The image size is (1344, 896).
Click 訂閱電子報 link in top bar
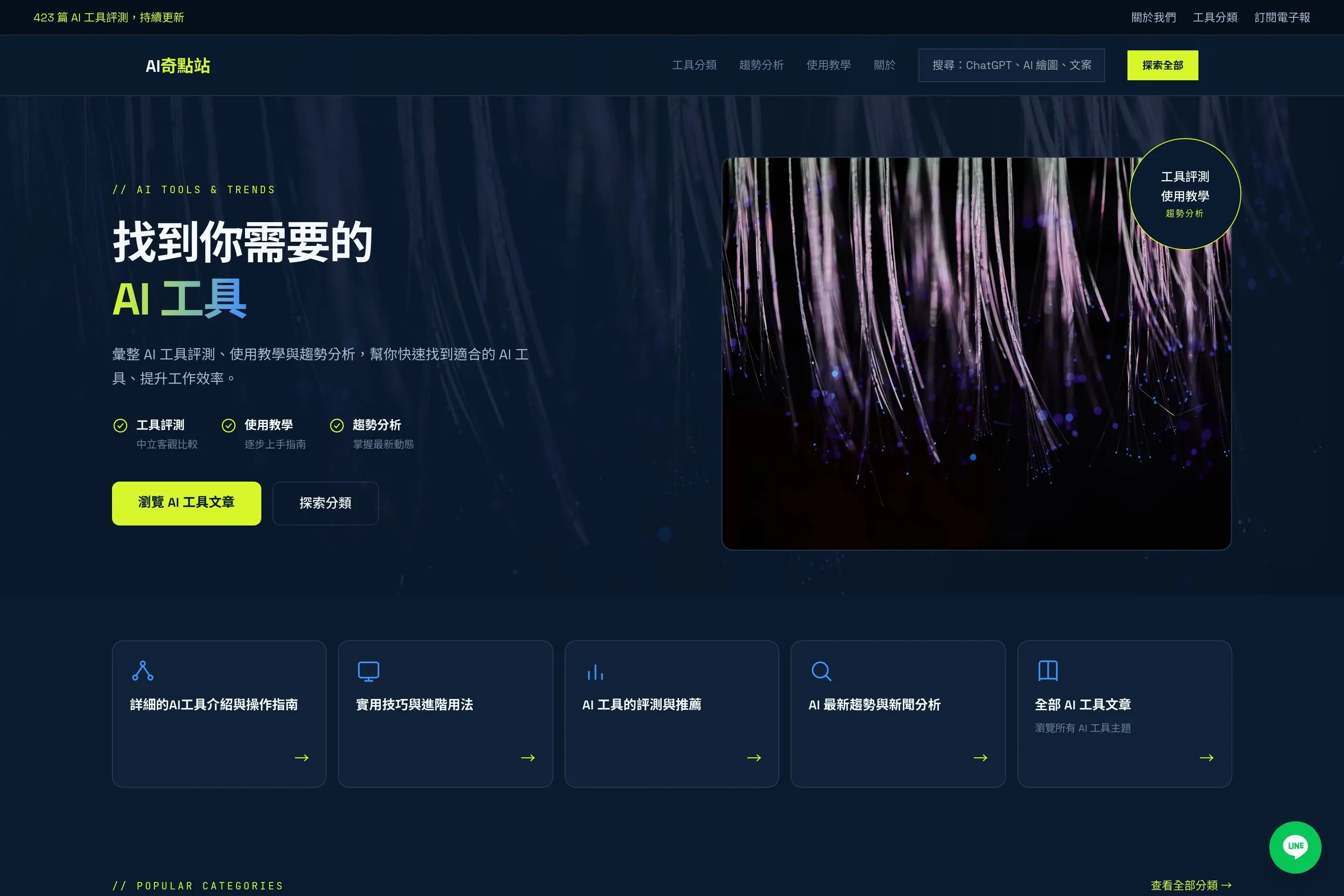pos(1282,17)
